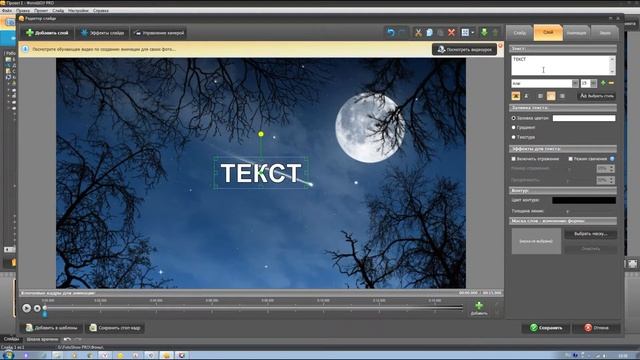
Task: Open Файл menu in main window
Action: (x=7, y=11)
